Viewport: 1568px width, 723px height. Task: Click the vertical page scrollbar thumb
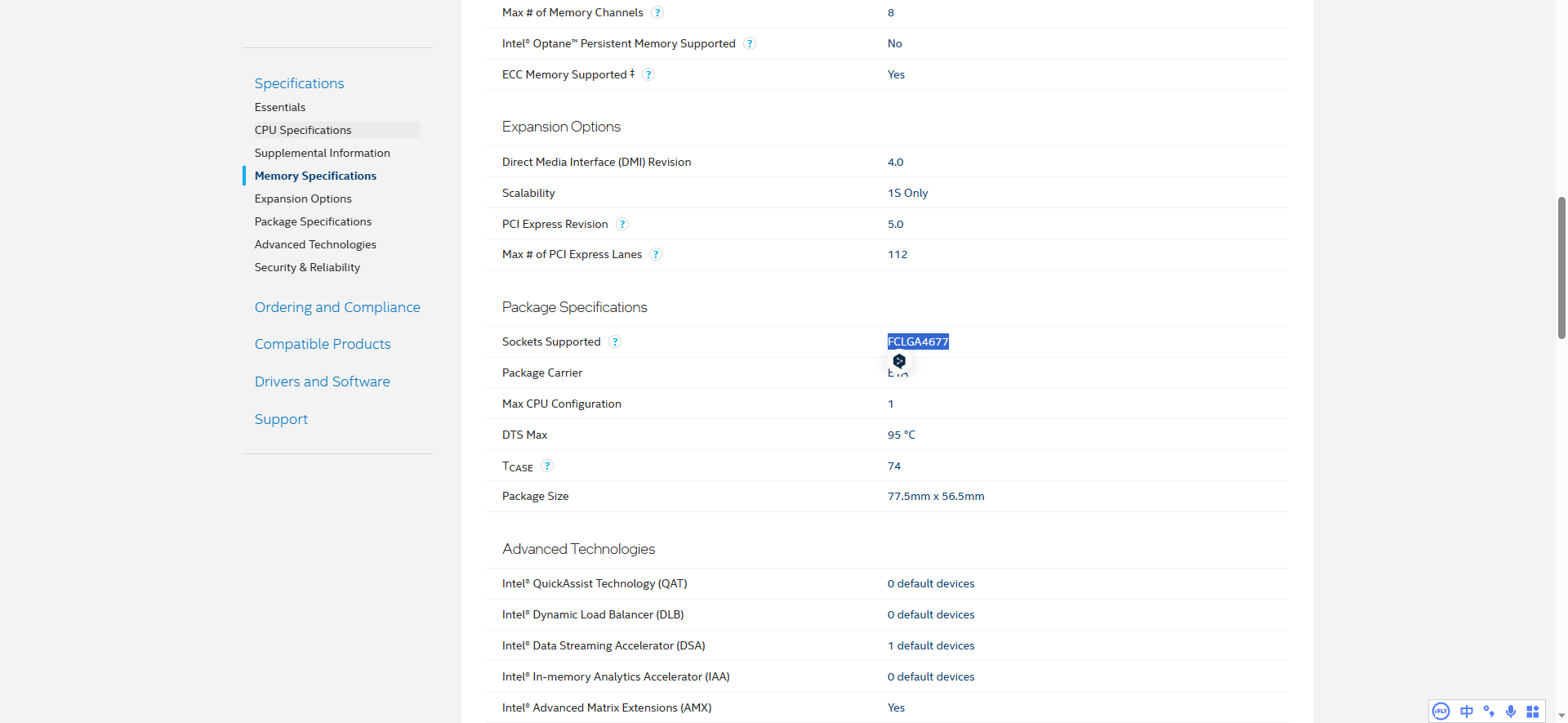coord(1561,267)
